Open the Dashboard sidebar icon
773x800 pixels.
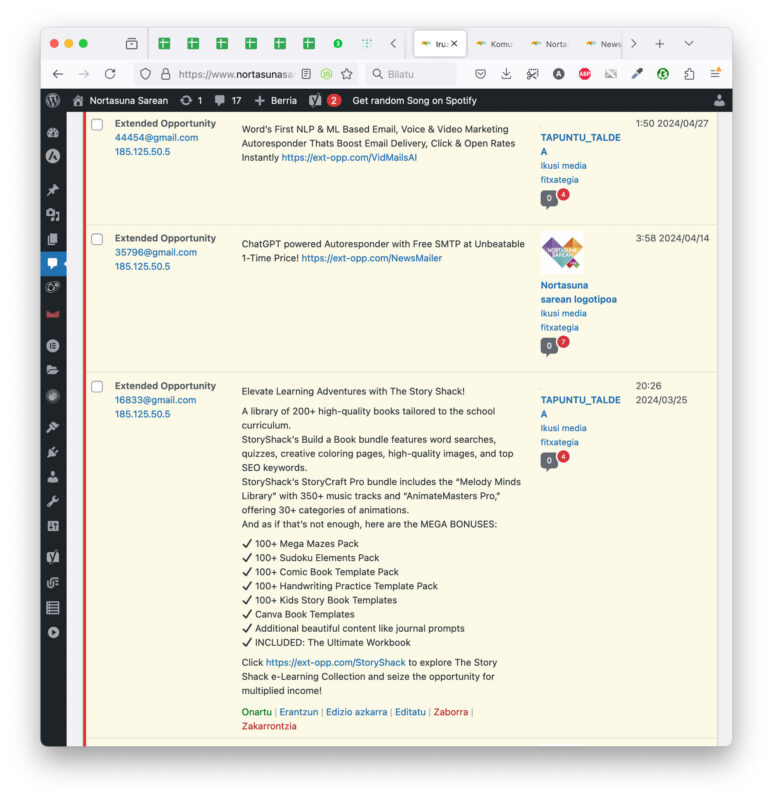point(53,133)
